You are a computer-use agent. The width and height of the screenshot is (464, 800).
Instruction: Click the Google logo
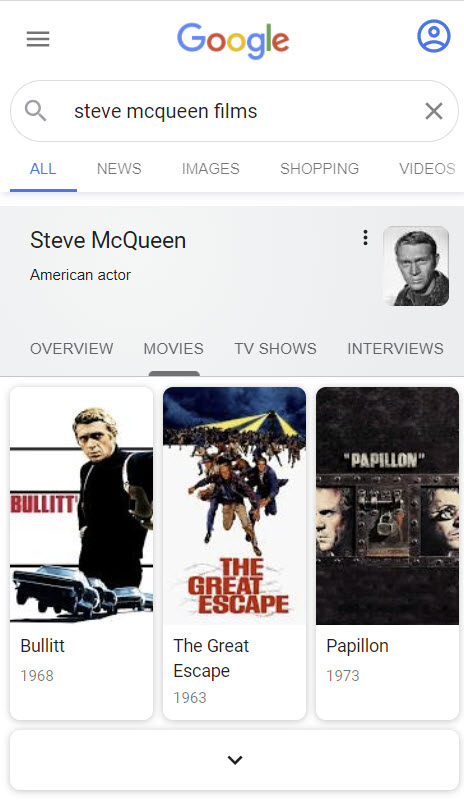pyautogui.click(x=233, y=40)
